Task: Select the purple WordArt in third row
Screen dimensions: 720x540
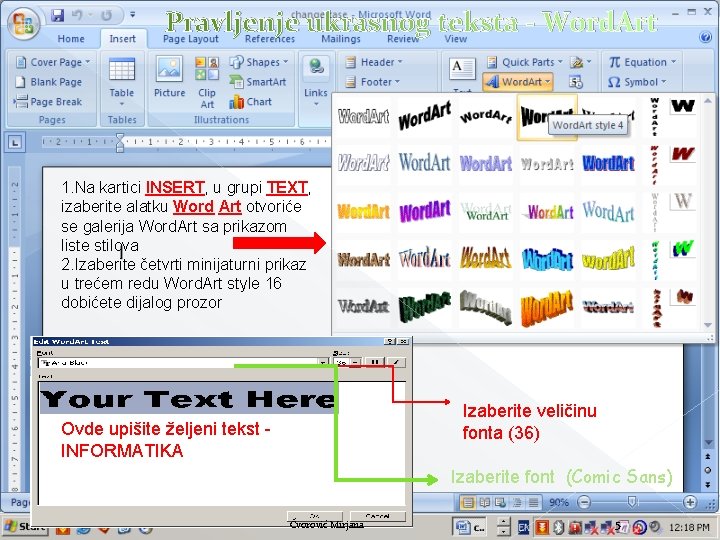Action: coord(425,211)
